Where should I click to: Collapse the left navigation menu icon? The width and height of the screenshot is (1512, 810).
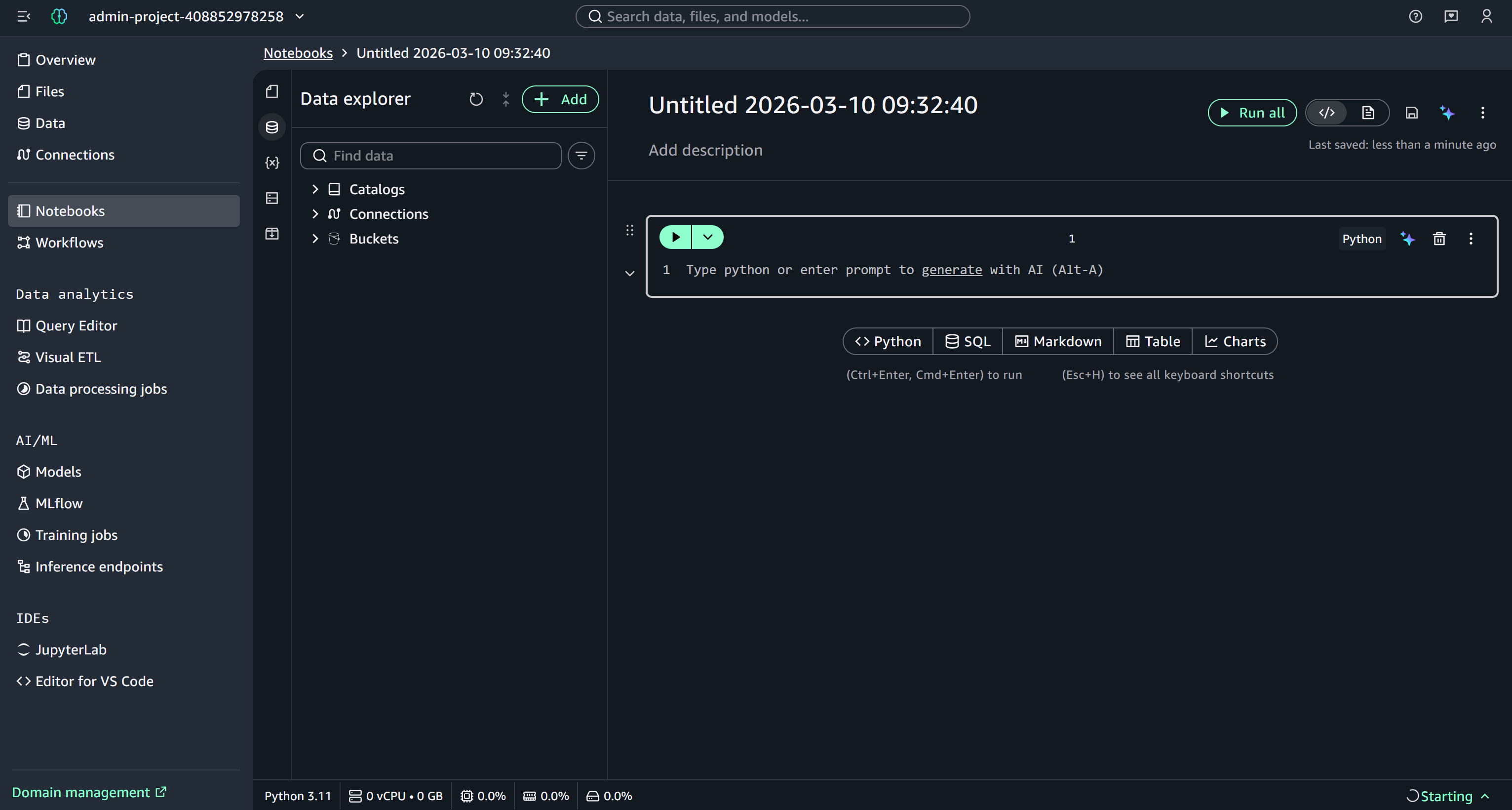point(24,16)
